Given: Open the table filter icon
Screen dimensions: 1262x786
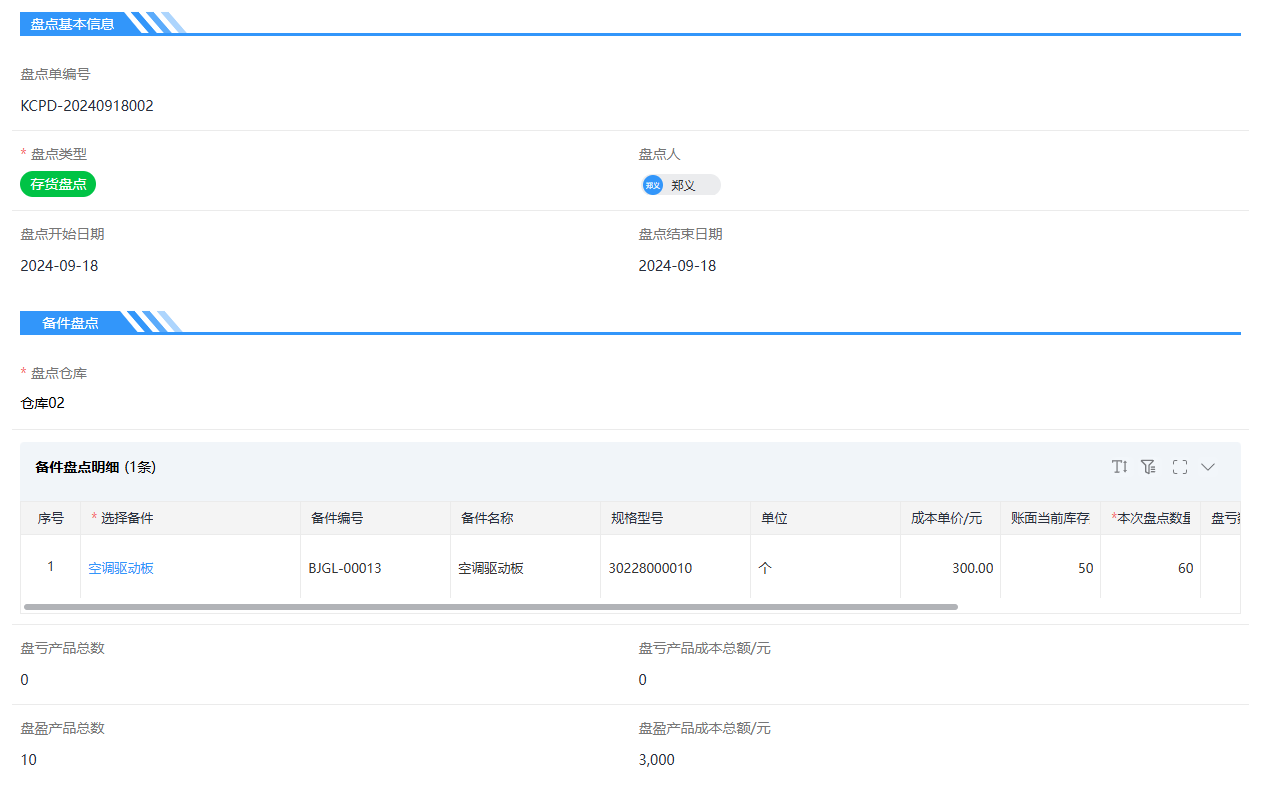Looking at the screenshot, I should 1148,467.
